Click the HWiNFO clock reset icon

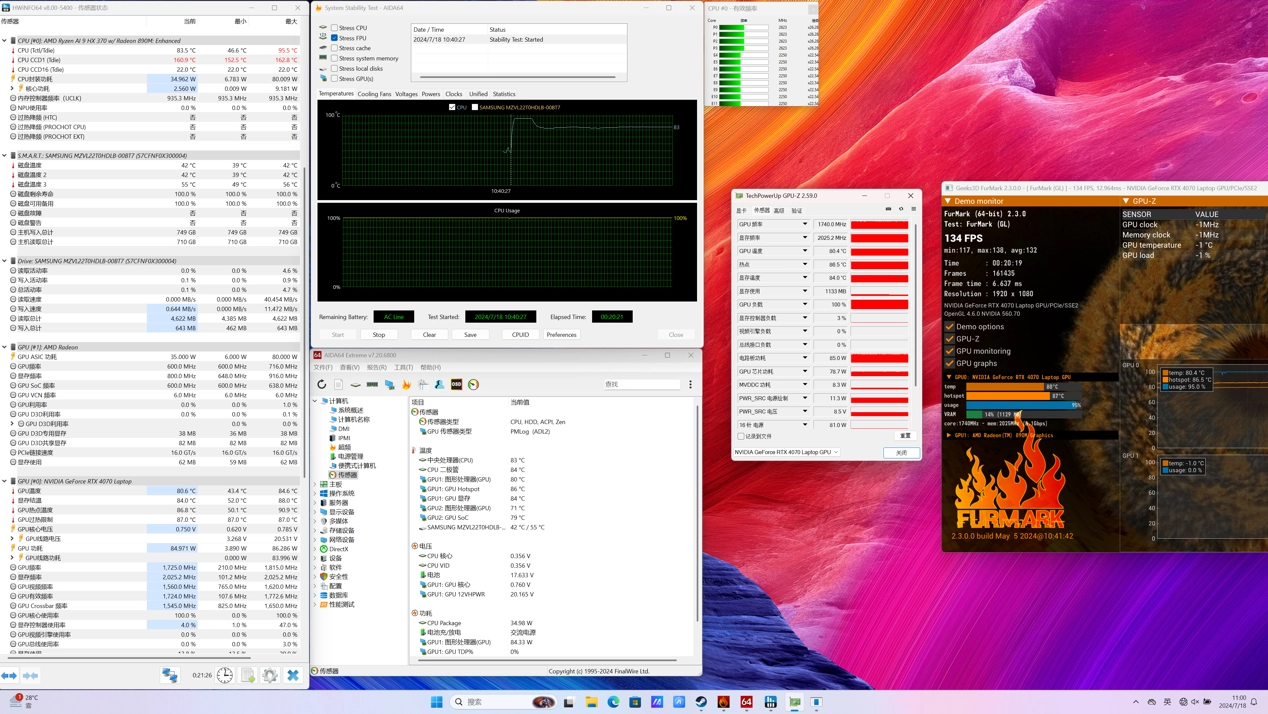(x=225, y=676)
